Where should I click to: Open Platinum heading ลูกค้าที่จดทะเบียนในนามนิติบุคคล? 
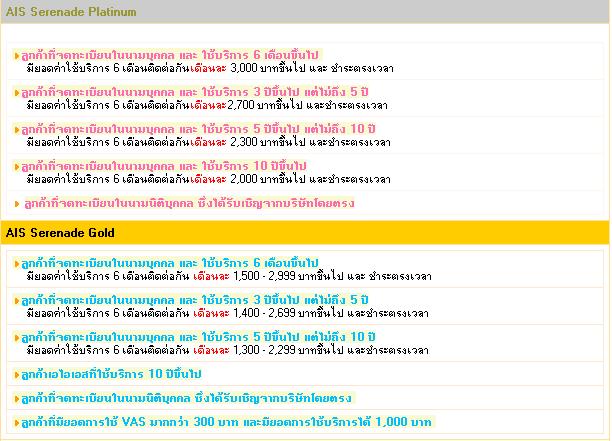click(189, 203)
